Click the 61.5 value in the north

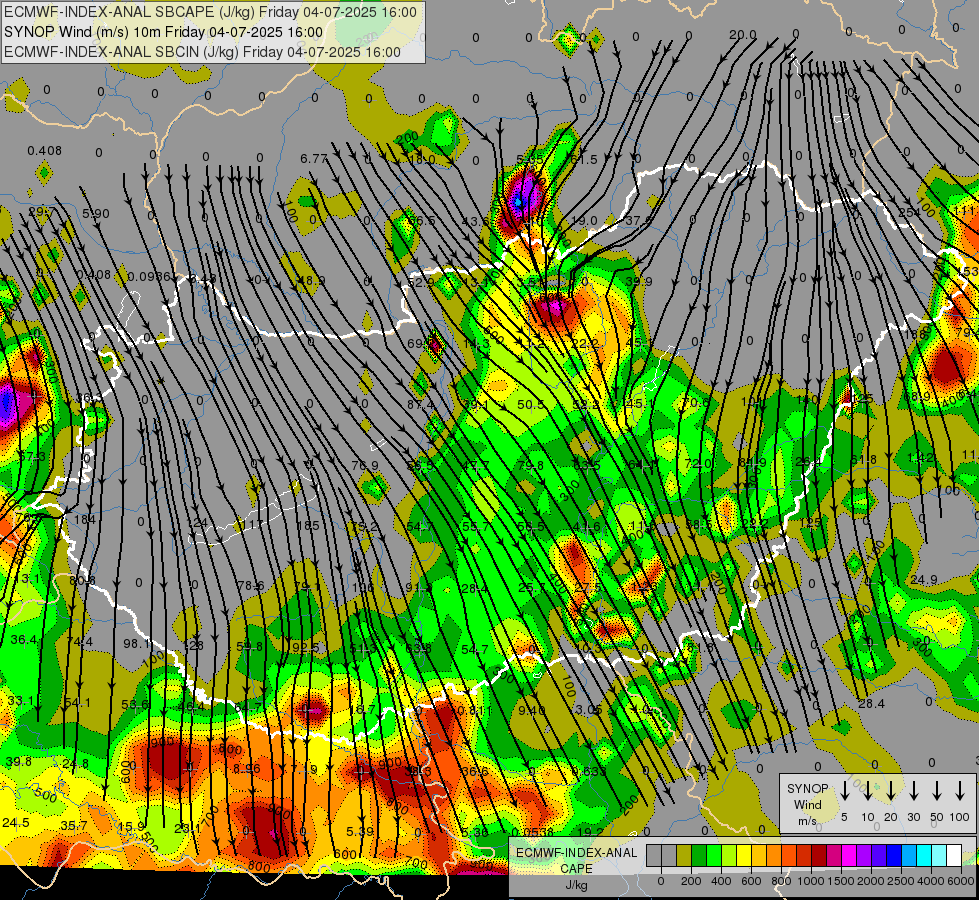[584, 160]
